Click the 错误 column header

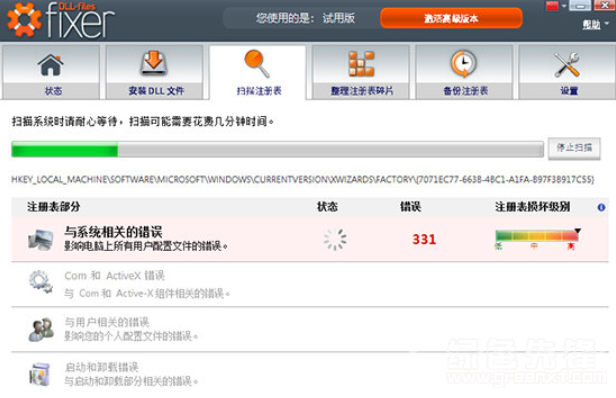410,207
